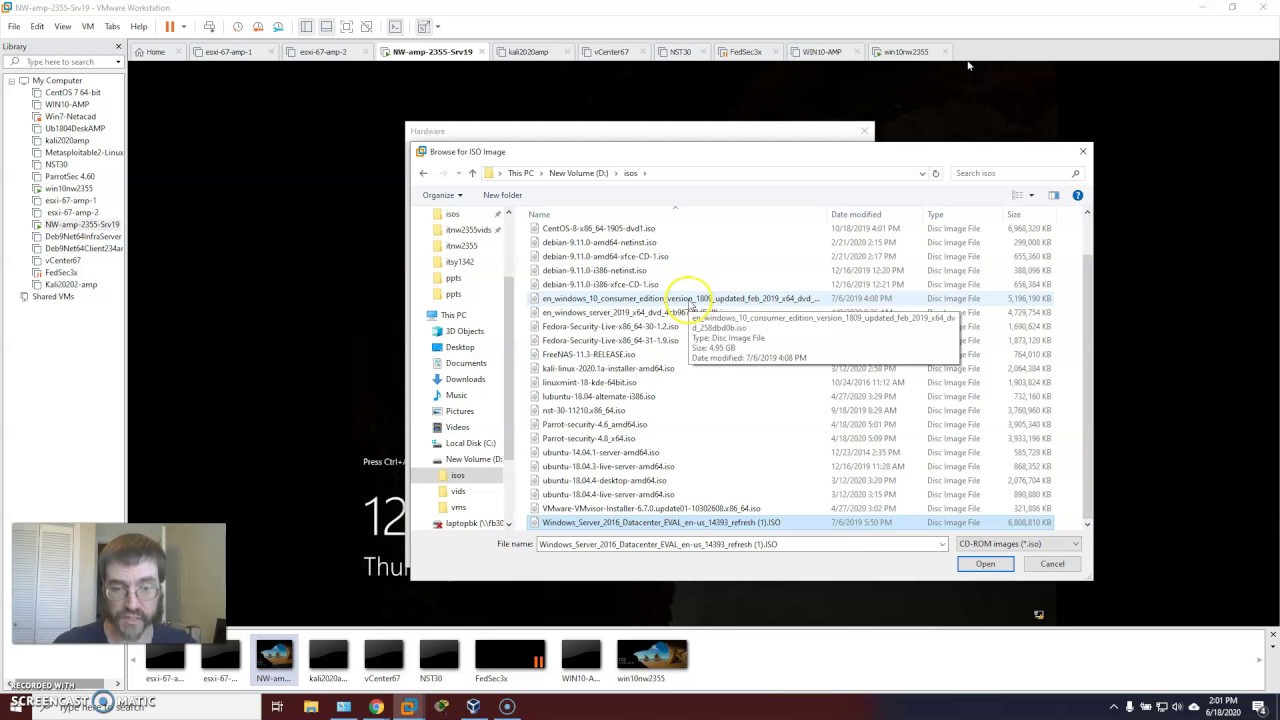Select the win10nw2355 thumbnail in thumbnail bar
Viewport: 1280px width, 720px height.
click(x=652, y=661)
